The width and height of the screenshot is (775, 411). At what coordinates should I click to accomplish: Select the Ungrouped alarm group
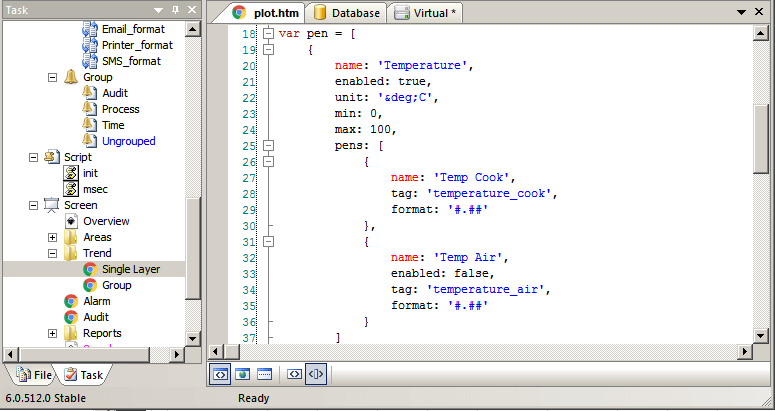(x=129, y=141)
